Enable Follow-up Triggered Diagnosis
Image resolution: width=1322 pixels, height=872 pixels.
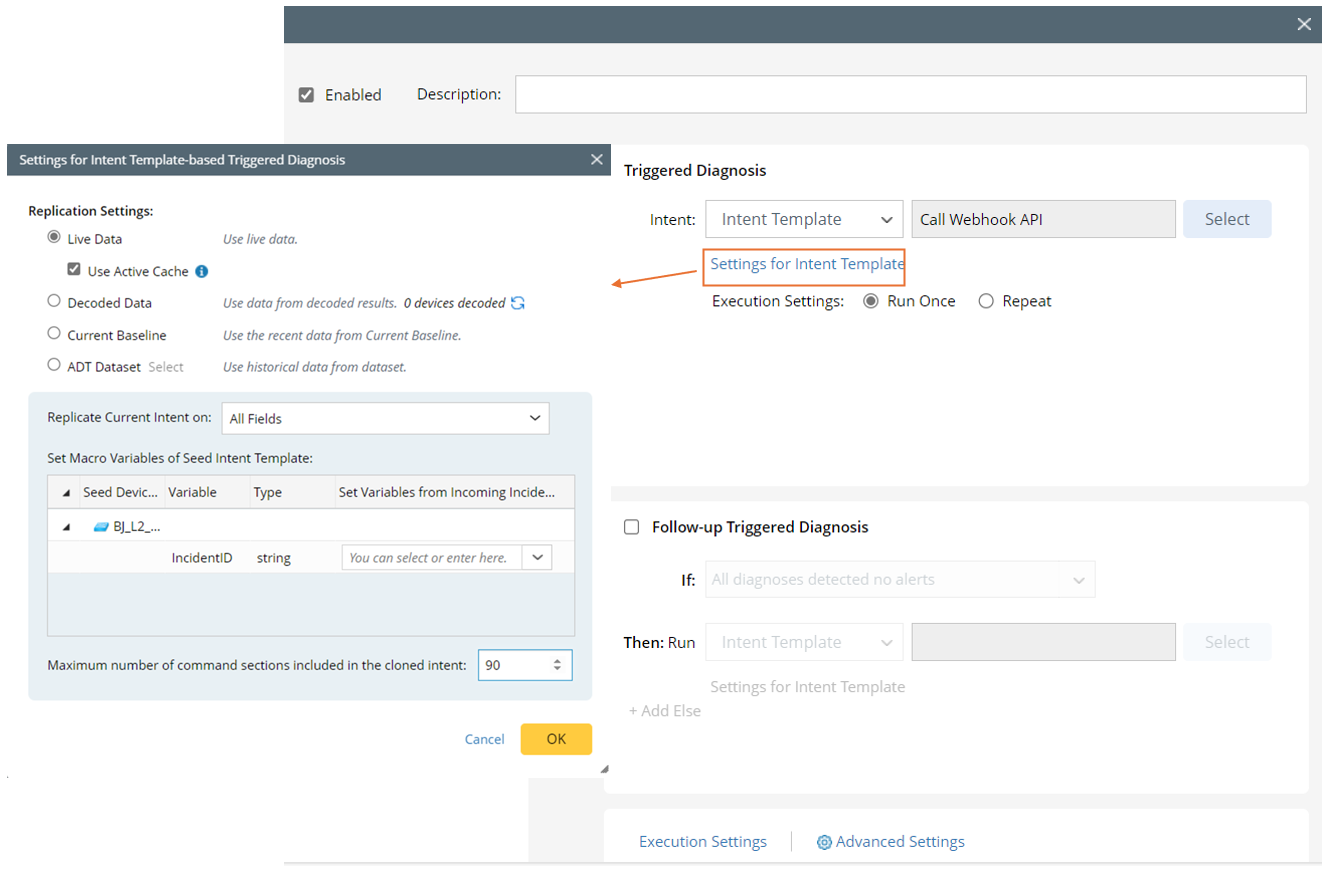(x=631, y=527)
